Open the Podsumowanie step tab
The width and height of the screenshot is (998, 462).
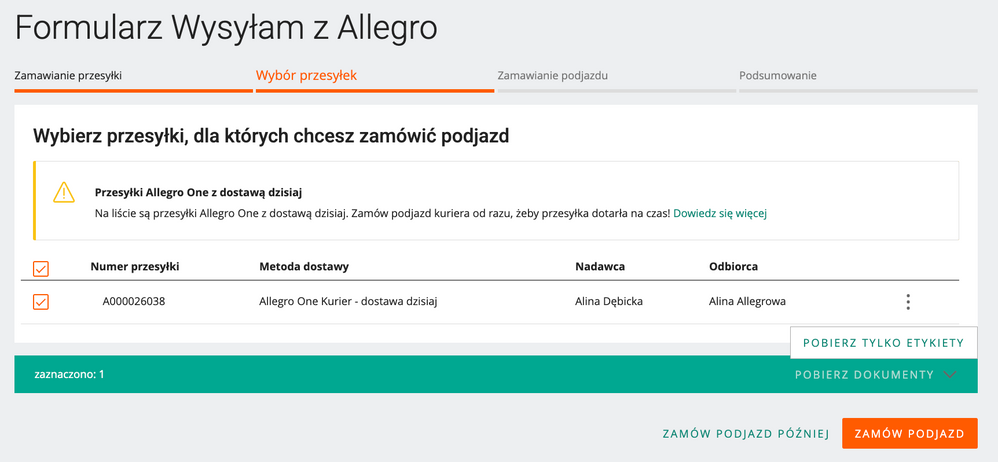pos(777,76)
